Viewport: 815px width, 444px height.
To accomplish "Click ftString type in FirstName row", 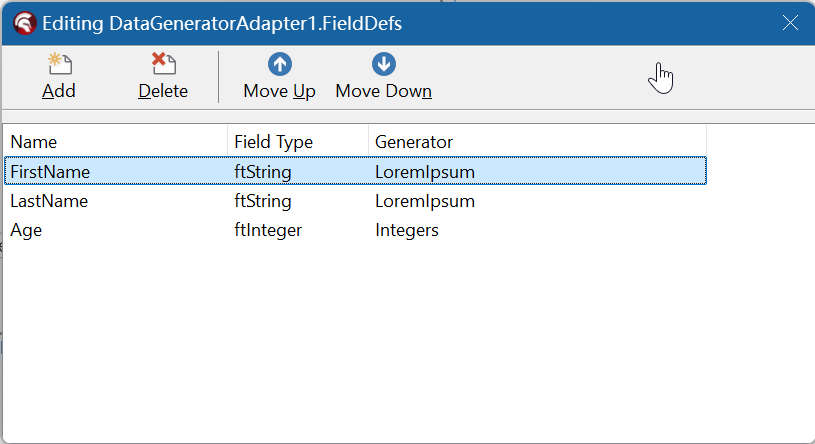I will [x=263, y=172].
